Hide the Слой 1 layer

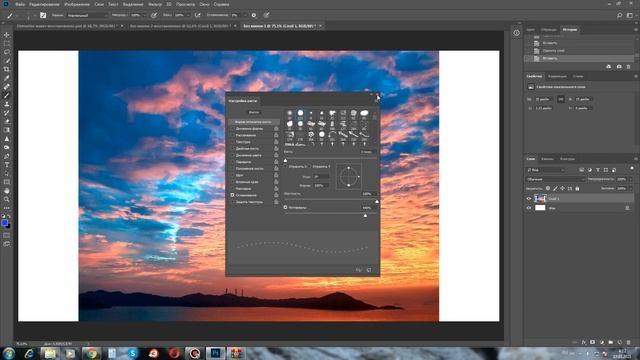tap(529, 199)
